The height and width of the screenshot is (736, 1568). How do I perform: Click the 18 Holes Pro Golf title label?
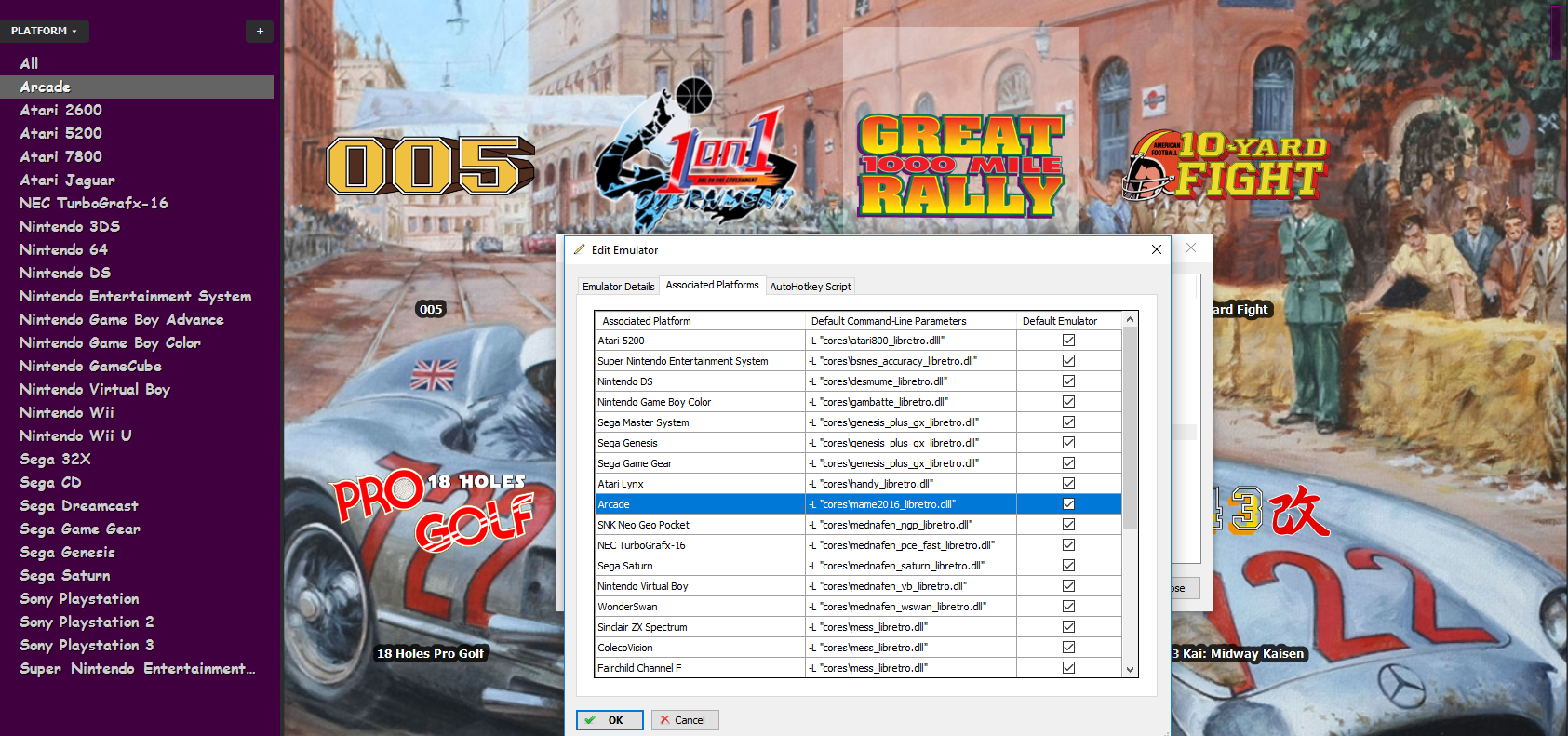tap(430, 653)
